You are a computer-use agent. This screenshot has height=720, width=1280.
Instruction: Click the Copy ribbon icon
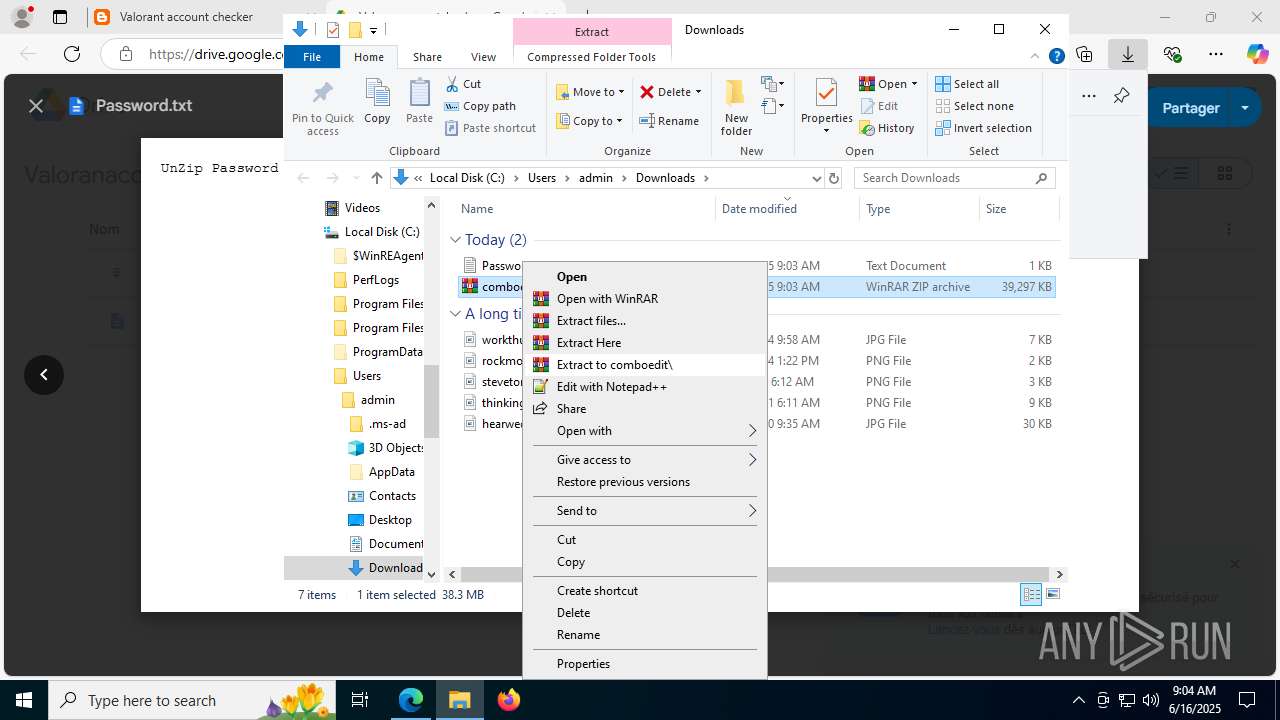[x=377, y=102]
